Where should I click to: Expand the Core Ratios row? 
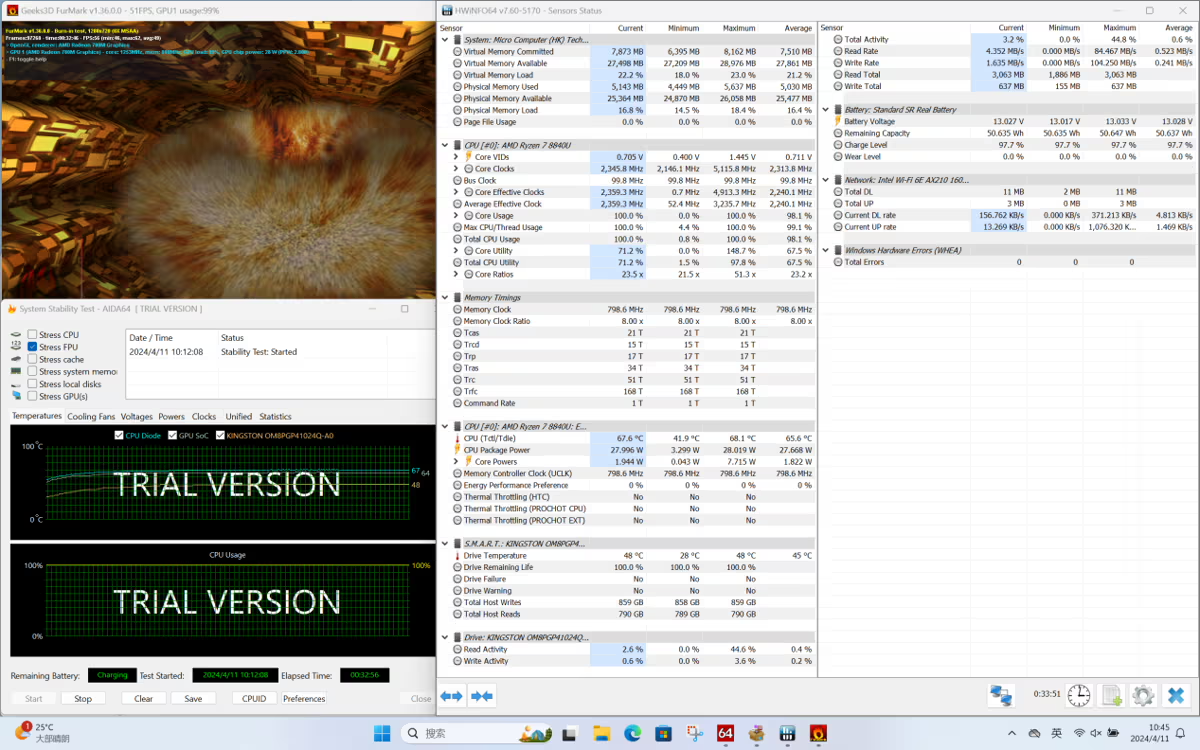click(x=456, y=274)
